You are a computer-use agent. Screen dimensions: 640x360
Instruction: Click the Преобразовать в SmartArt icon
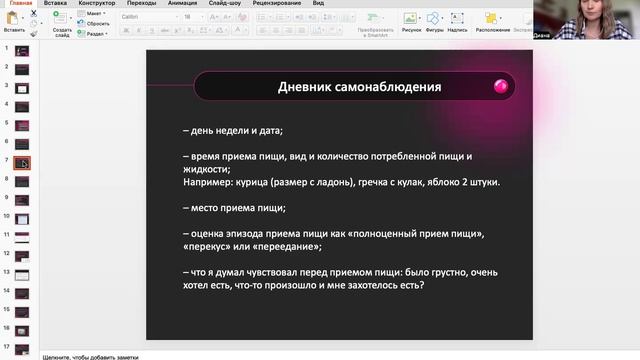(x=373, y=18)
